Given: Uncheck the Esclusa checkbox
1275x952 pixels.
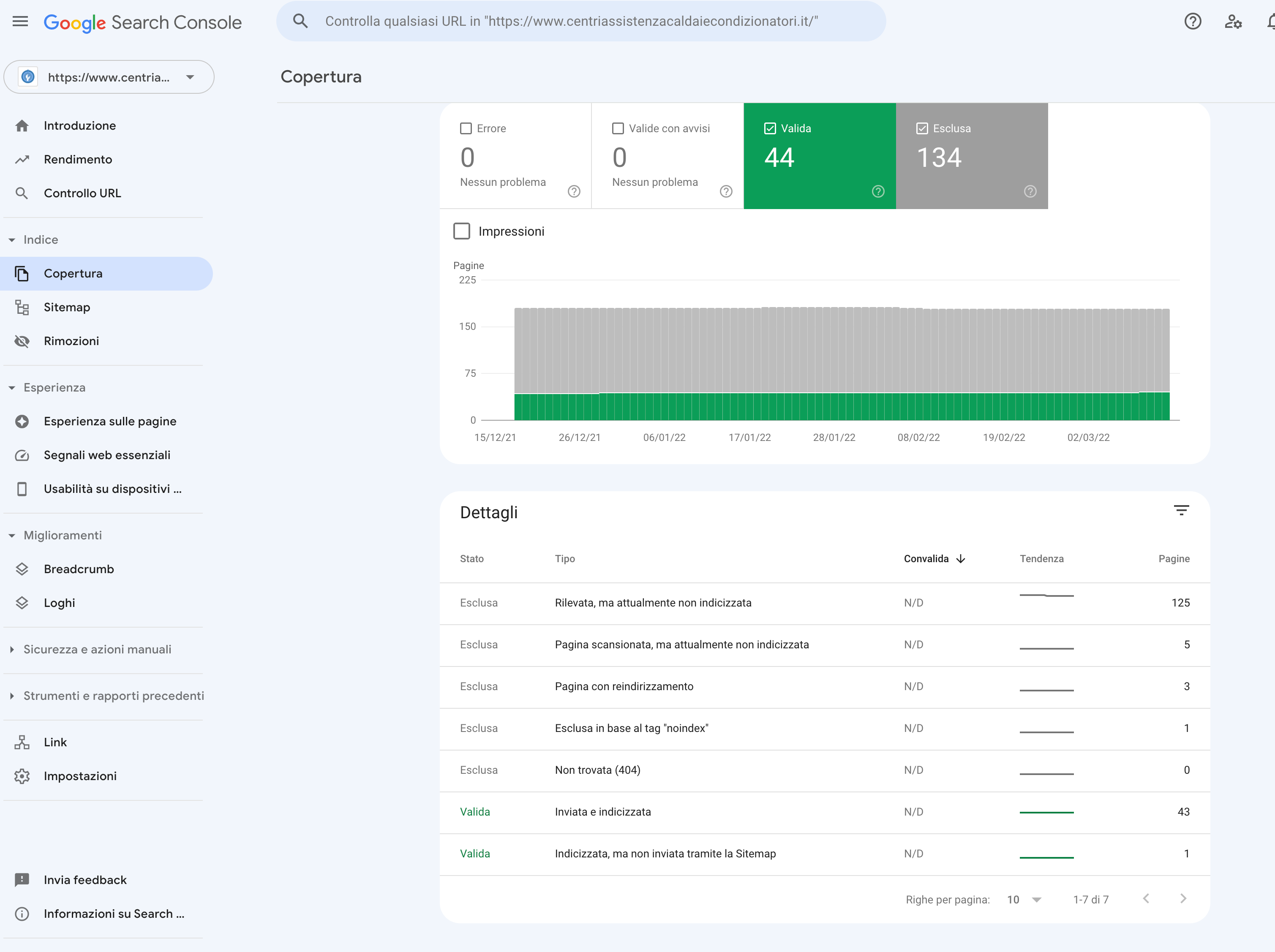Looking at the screenshot, I should tap(922, 128).
